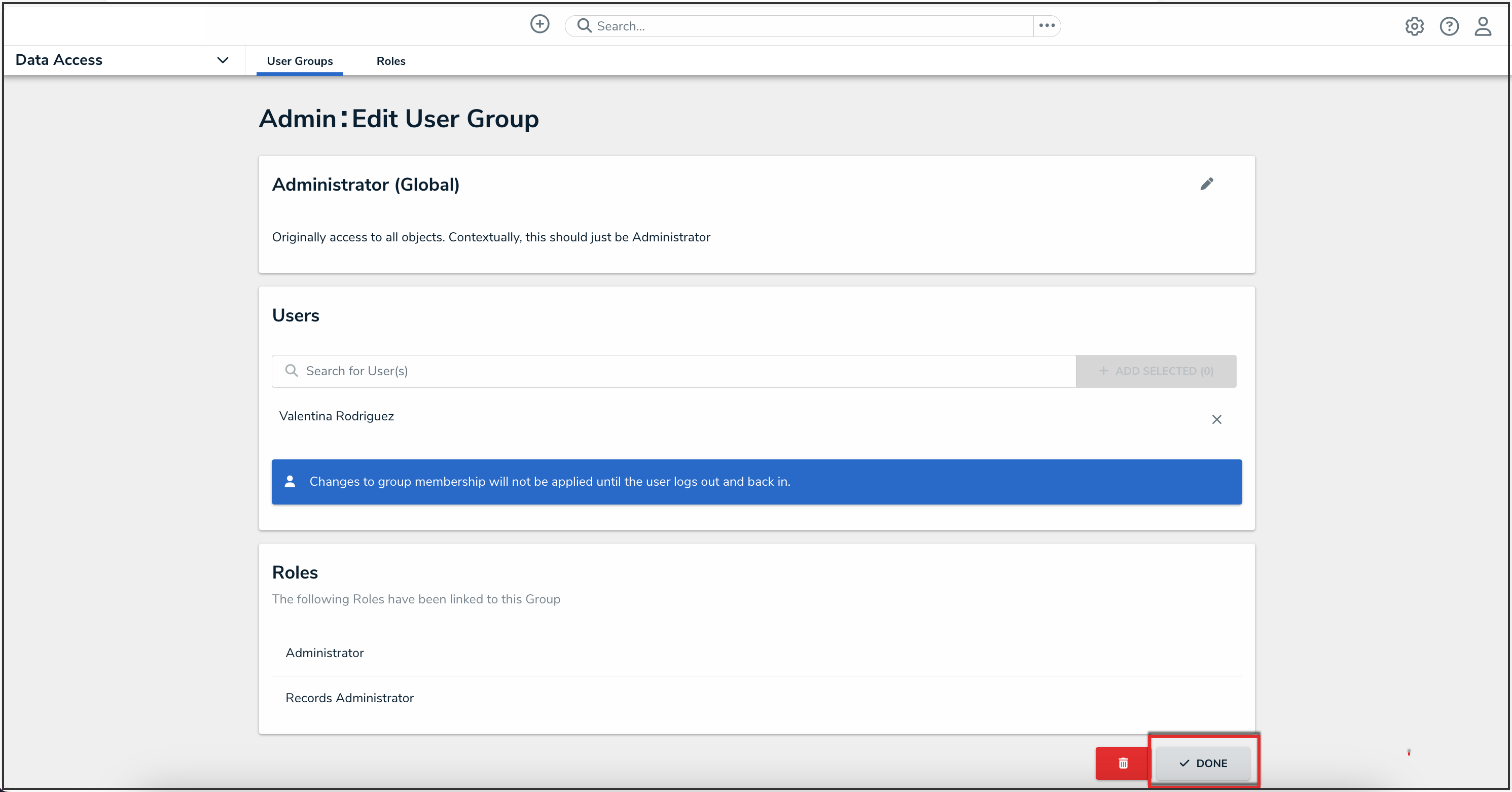Click the Add Selected (0) button
Screen dimensions: 1512x792
point(1156,371)
